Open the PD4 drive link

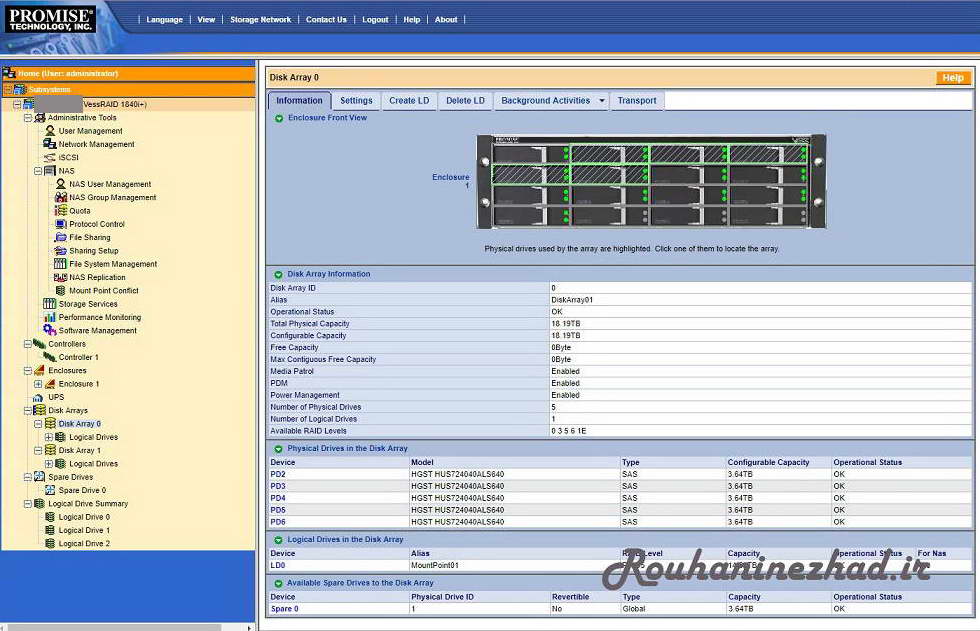coord(278,498)
